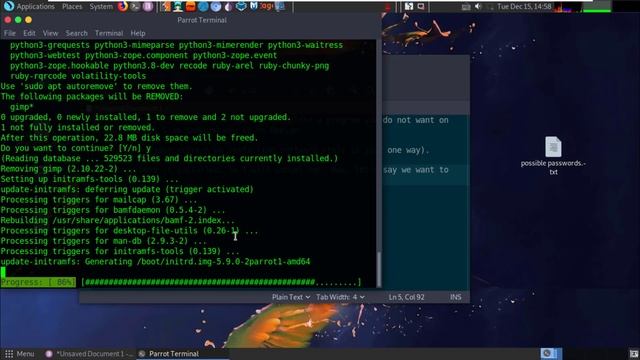Click the bottom-right corner panel icon

pyautogui.click(x=633, y=353)
